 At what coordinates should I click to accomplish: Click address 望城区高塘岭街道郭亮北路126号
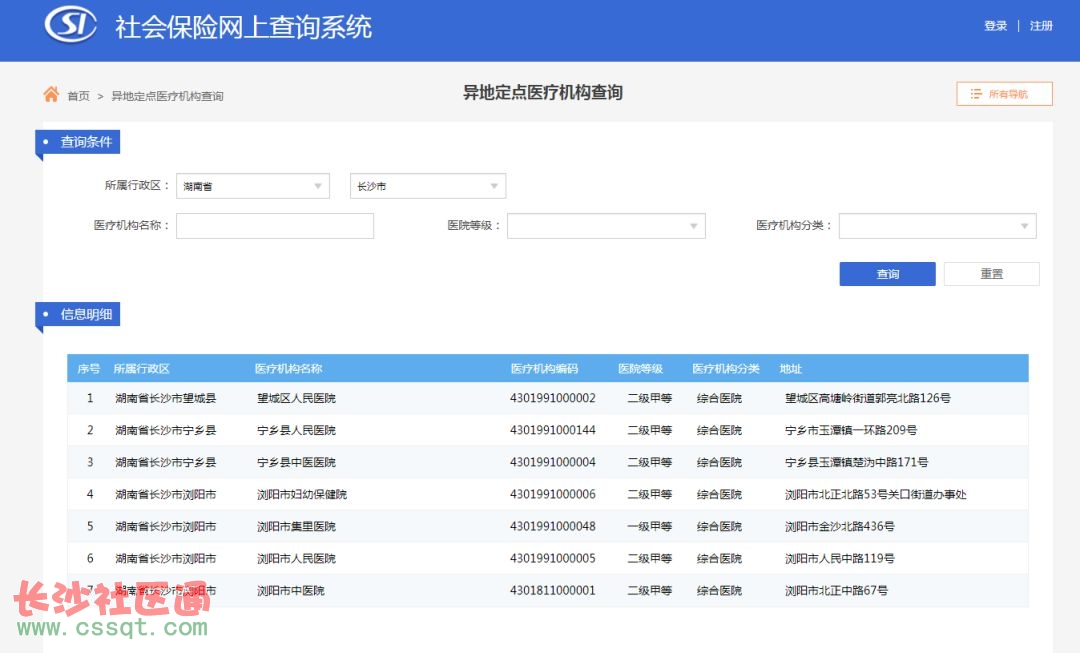click(868, 398)
